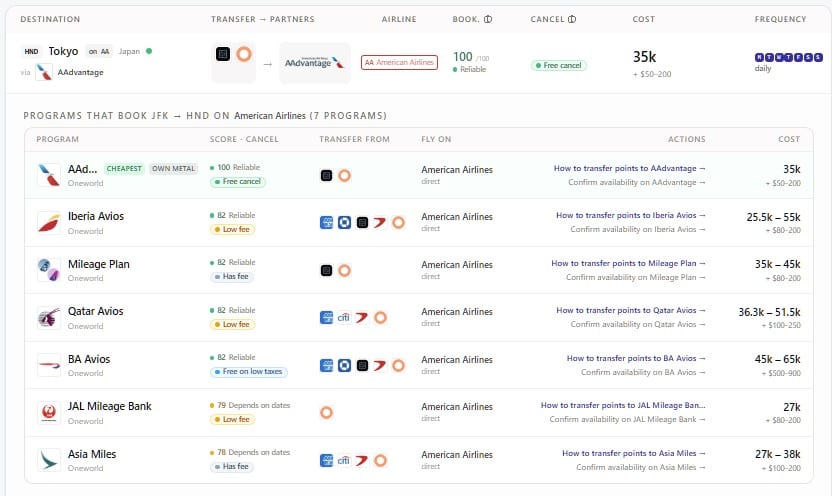This screenshot has width=832, height=496.
Task: Open How to transfer points to AAdvantage
Action: (629, 168)
